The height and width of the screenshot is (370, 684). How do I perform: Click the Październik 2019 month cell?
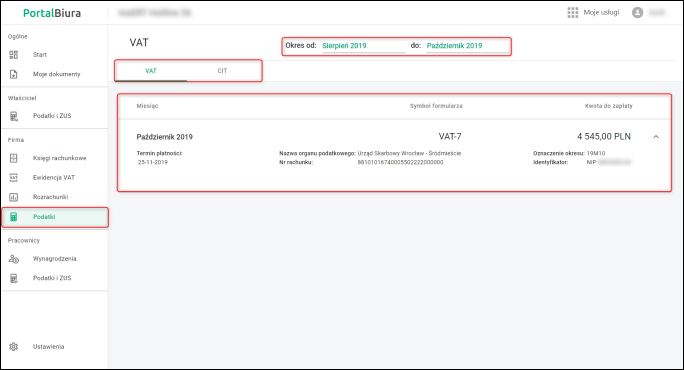point(164,137)
